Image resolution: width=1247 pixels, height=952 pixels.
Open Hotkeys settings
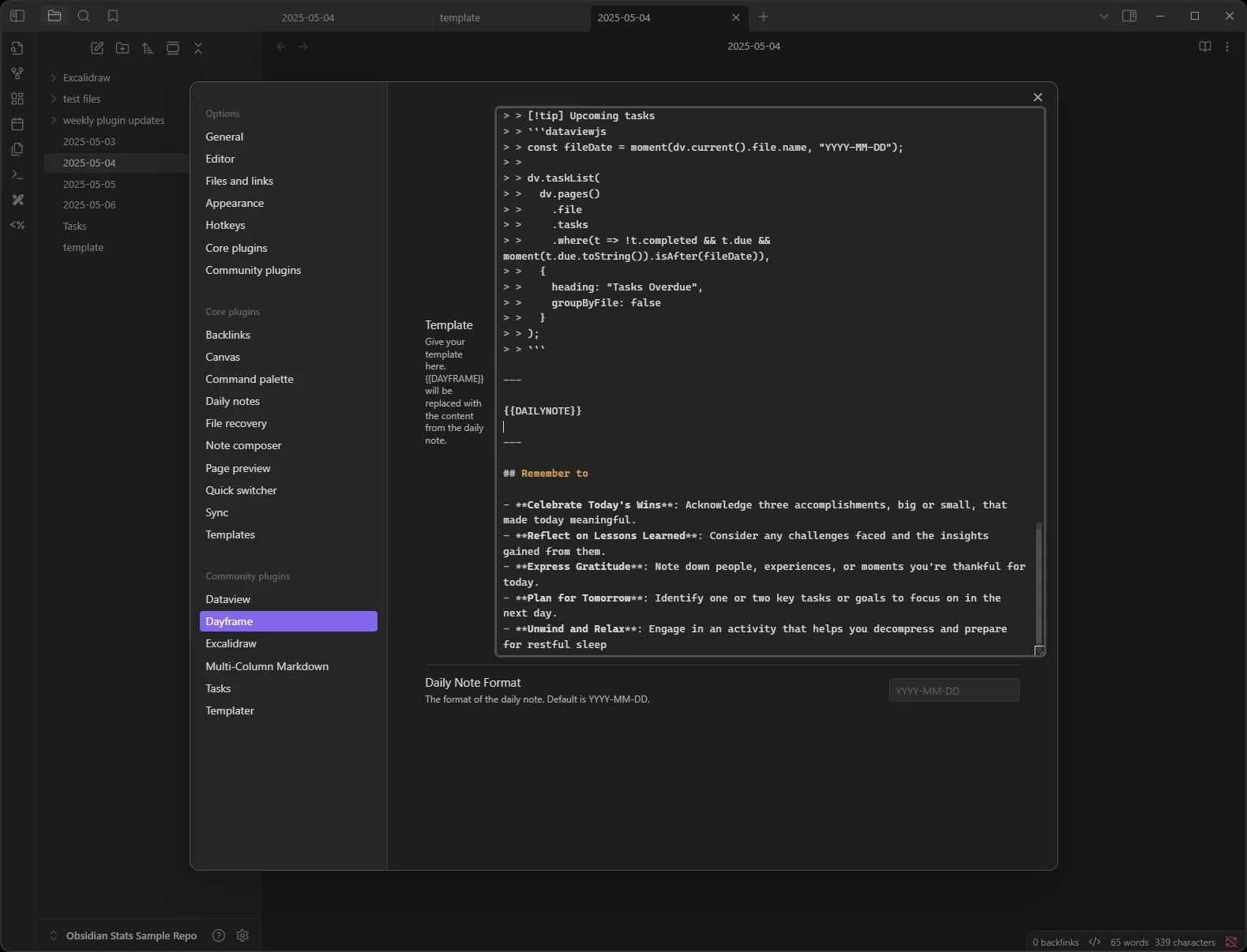[288, 225]
